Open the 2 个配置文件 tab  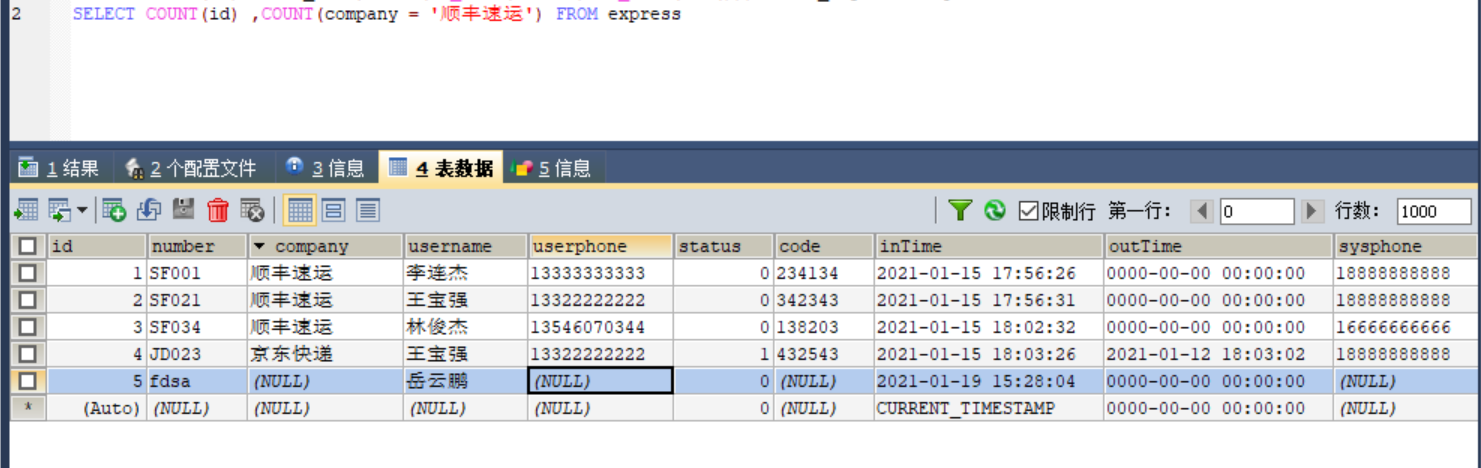(190, 168)
